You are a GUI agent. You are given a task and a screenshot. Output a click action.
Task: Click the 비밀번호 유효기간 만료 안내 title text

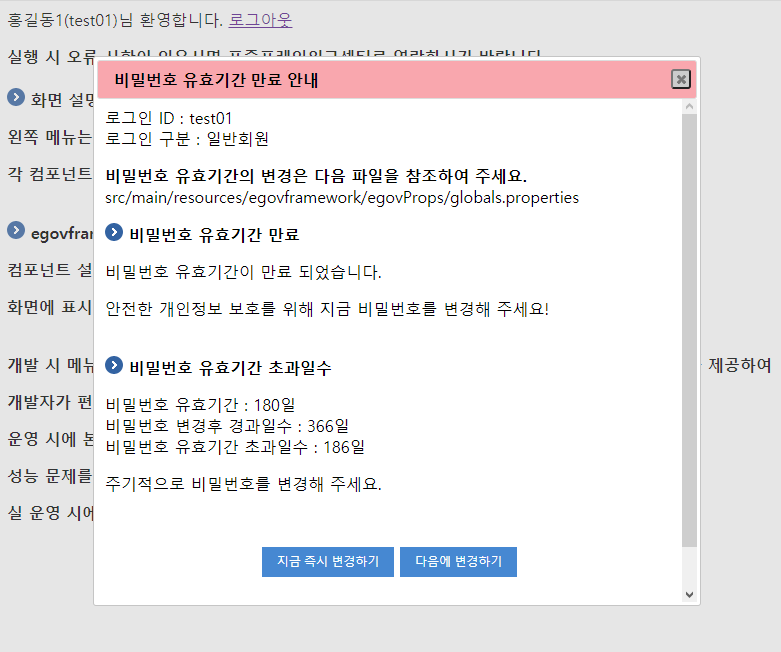point(216,80)
